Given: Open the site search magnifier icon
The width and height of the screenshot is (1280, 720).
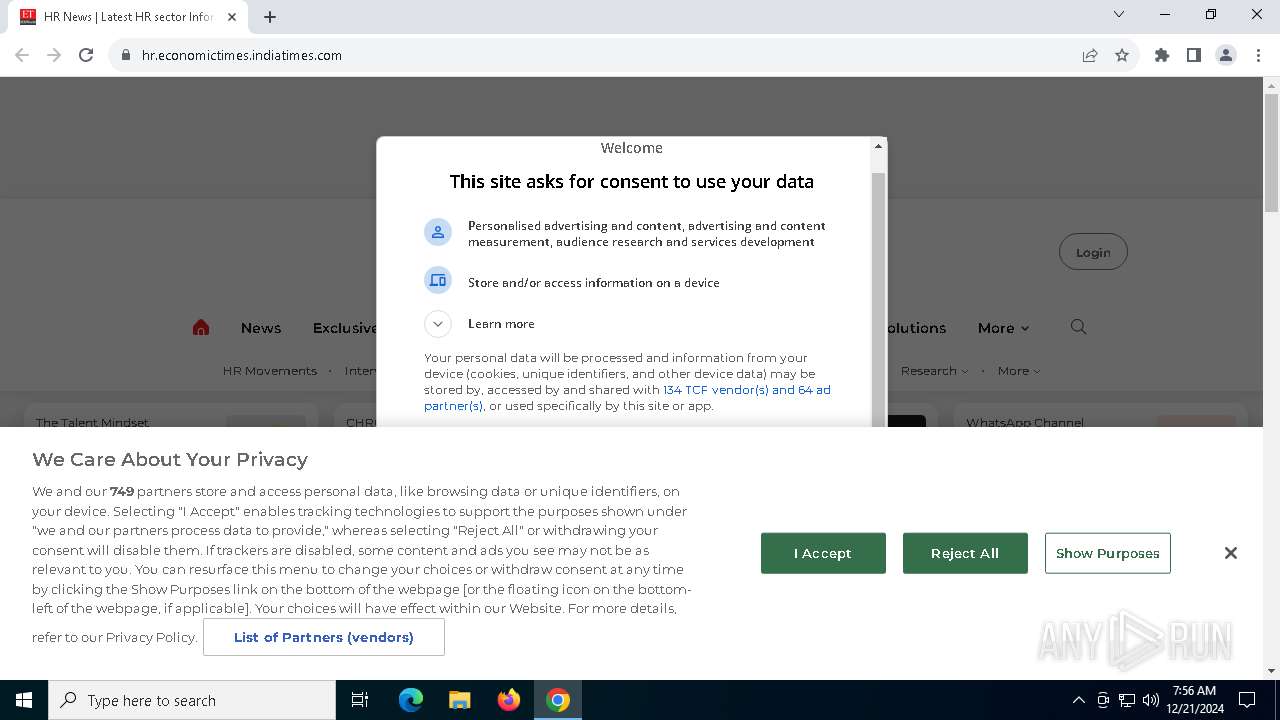Looking at the screenshot, I should 1078,327.
